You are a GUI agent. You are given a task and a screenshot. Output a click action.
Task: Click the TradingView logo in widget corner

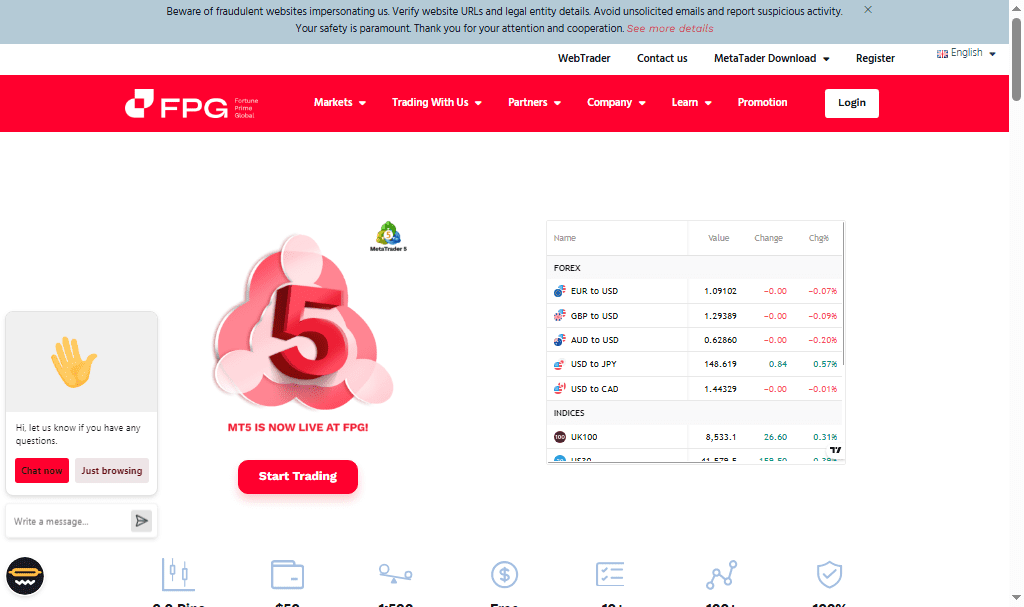tap(835, 450)
